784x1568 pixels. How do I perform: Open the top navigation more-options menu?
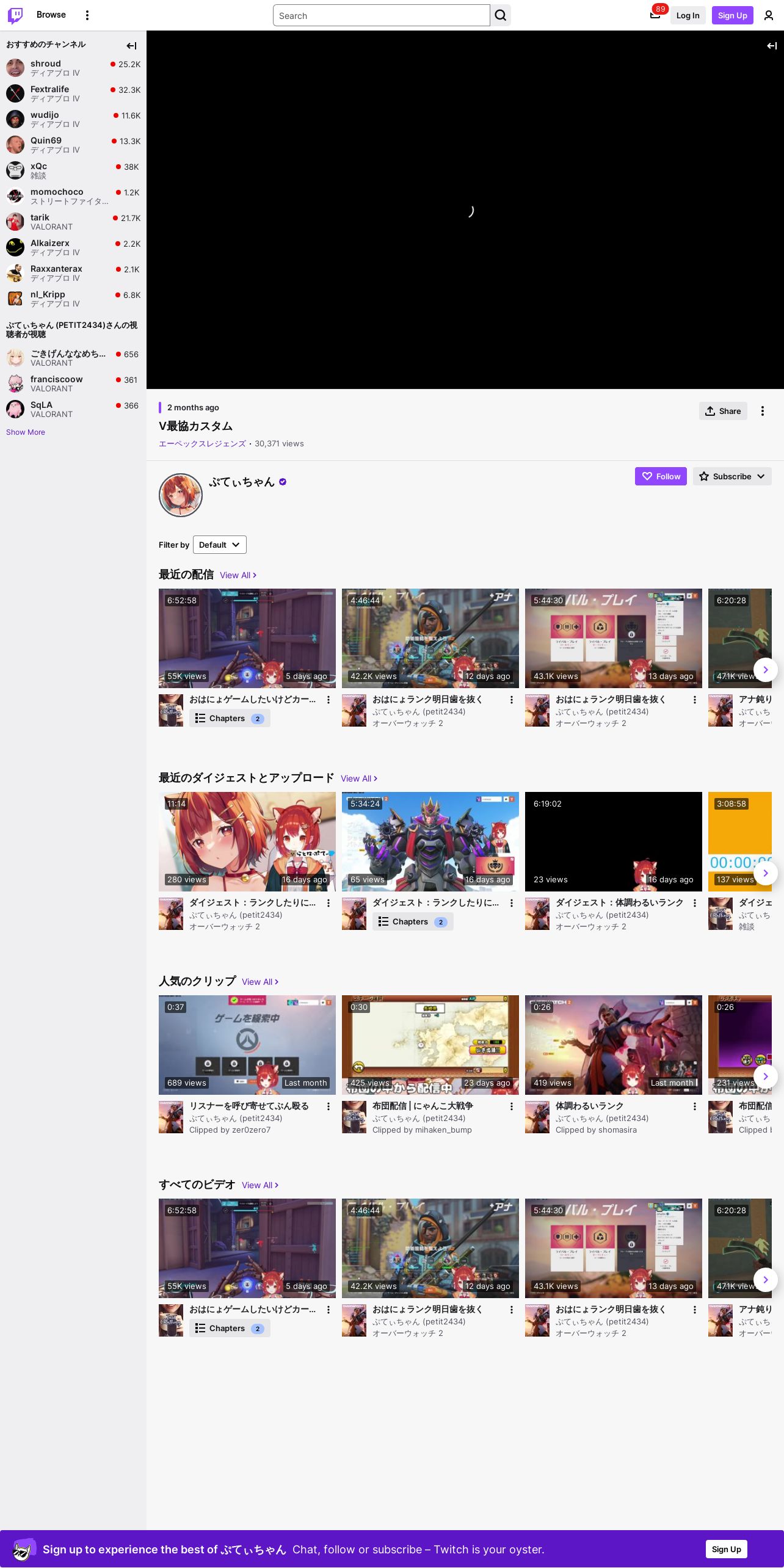pos(87,15)
